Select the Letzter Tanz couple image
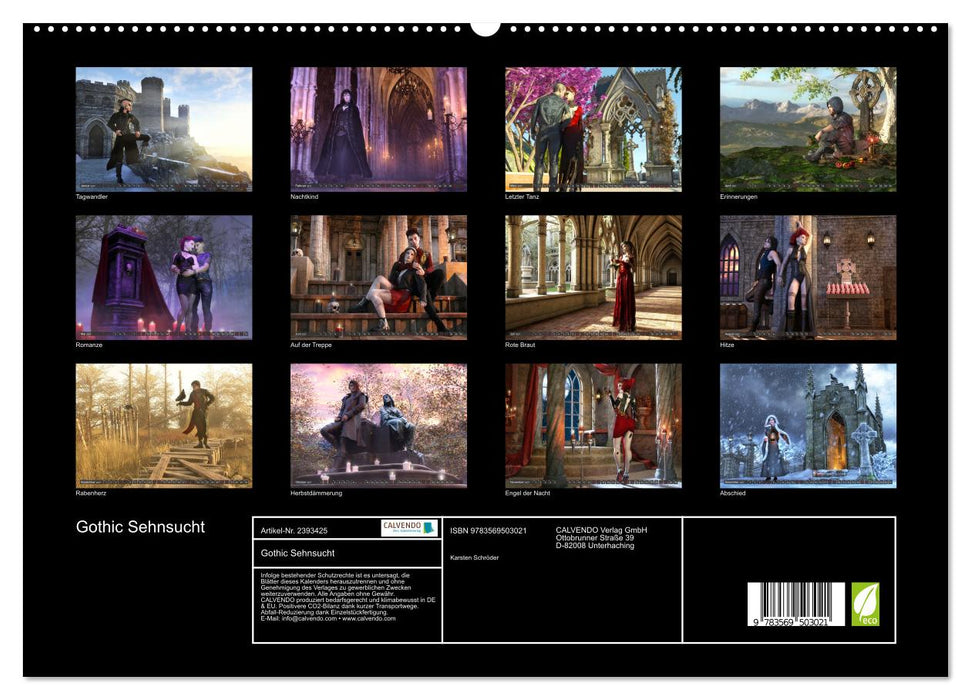 pos(593,129)
